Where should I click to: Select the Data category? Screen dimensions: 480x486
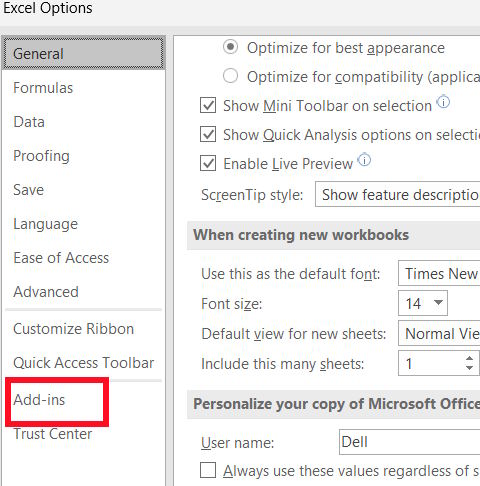pyautogui.click(x=29, y=122)
